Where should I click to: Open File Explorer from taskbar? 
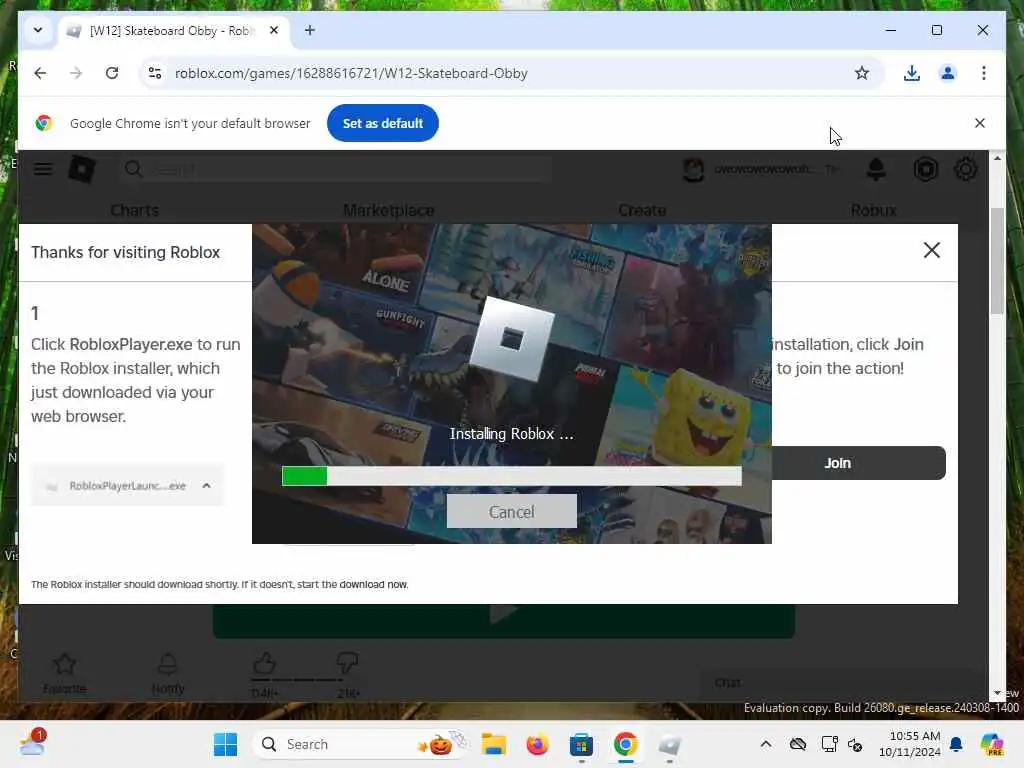tap(494, 744)
